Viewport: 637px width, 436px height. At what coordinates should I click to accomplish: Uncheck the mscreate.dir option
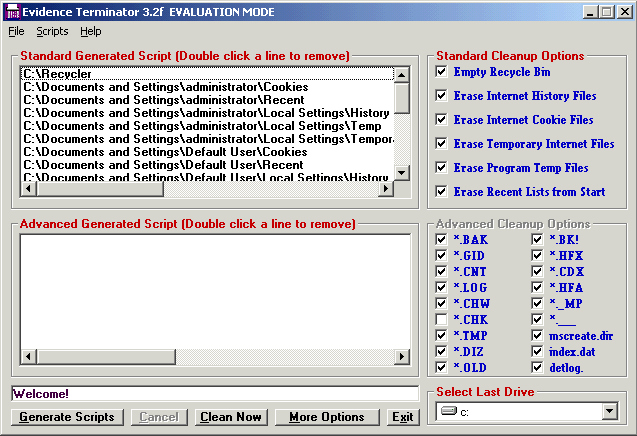(537, 335)
